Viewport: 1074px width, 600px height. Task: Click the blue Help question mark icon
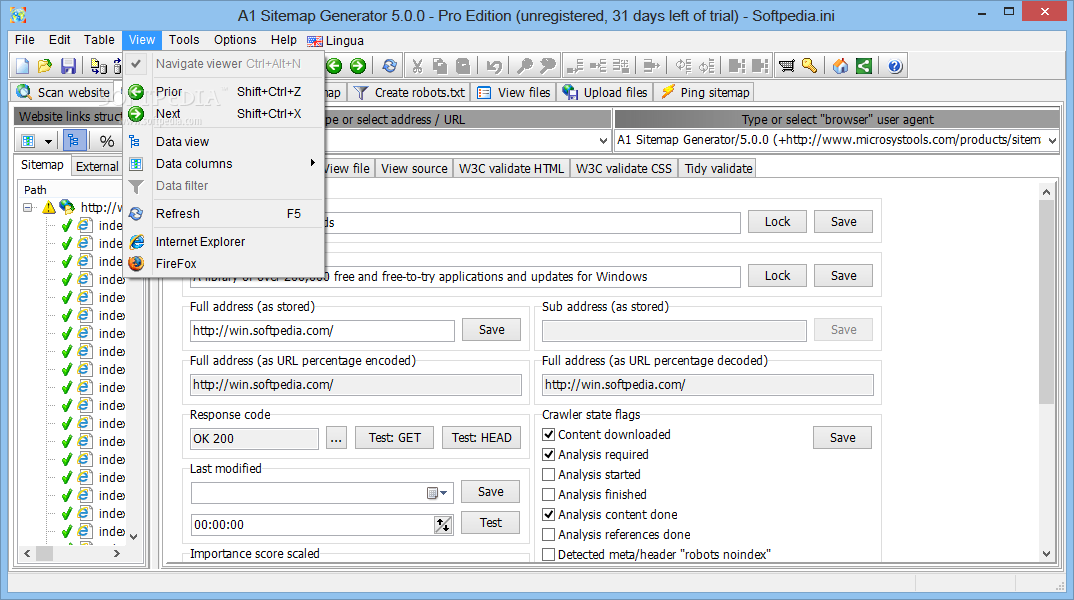click(x=895, y=66)
